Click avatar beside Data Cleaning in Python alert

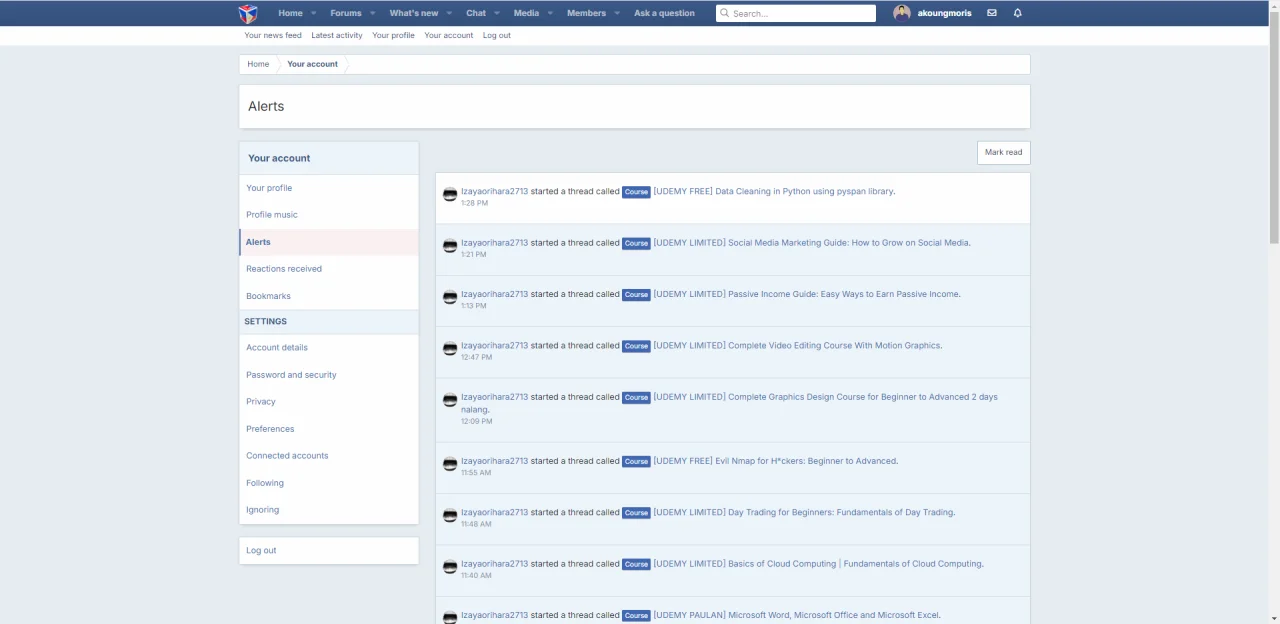click(450, 194)
